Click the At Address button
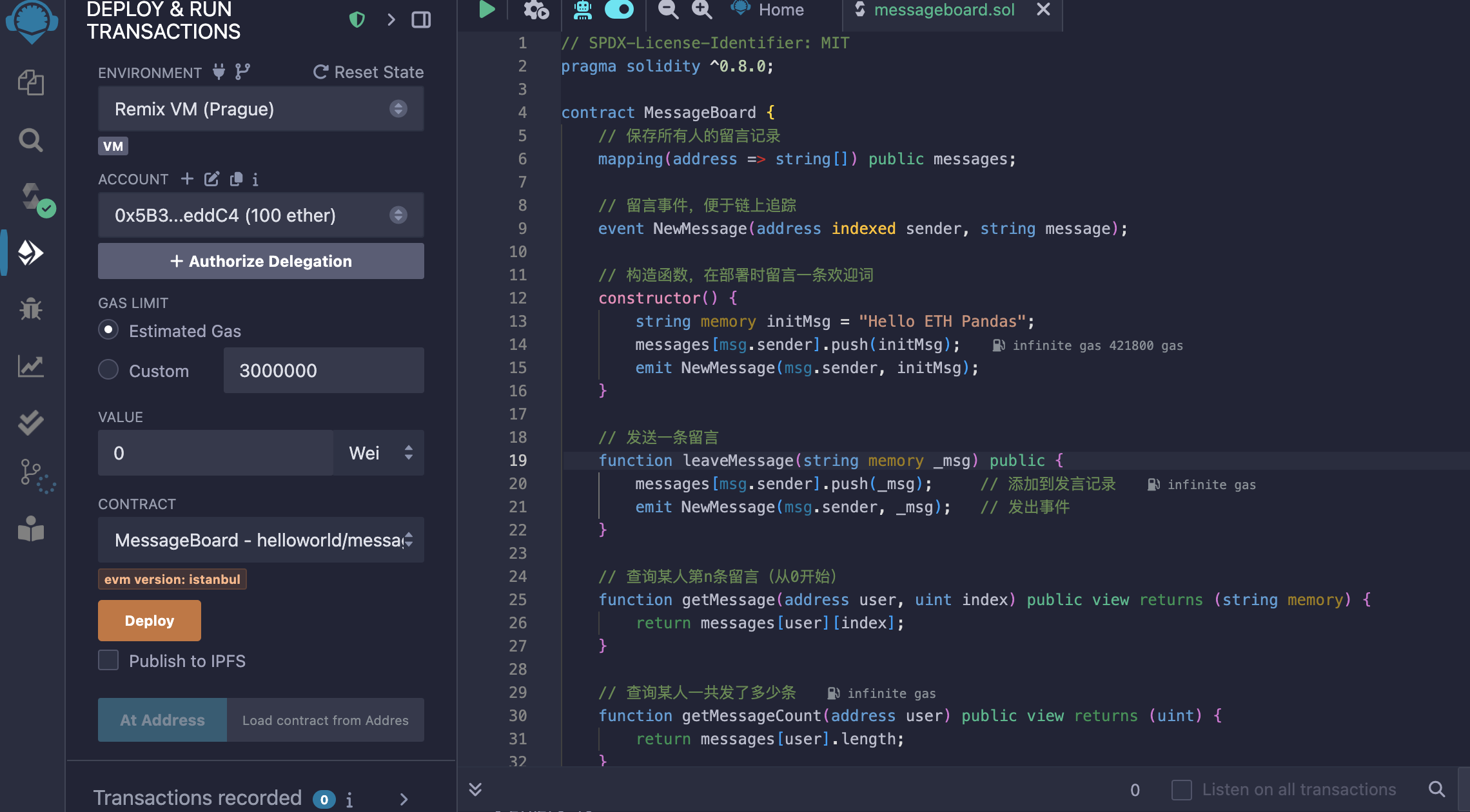Viewport: 1470px width, 812px height. pyautogui.click(x=162, y=720)
